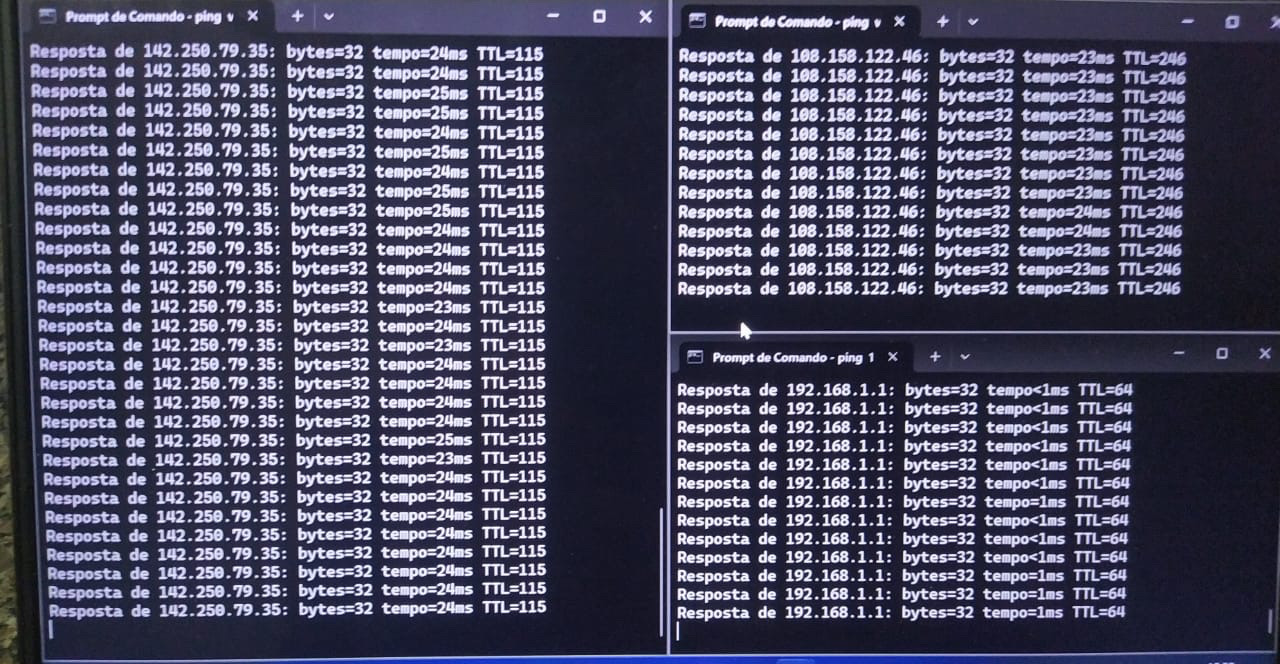The width and height of the screenshot is (1280, 664).
Task: Click the scrollbar in the 142.250.79.35 terminal
Action: (661, 570)
